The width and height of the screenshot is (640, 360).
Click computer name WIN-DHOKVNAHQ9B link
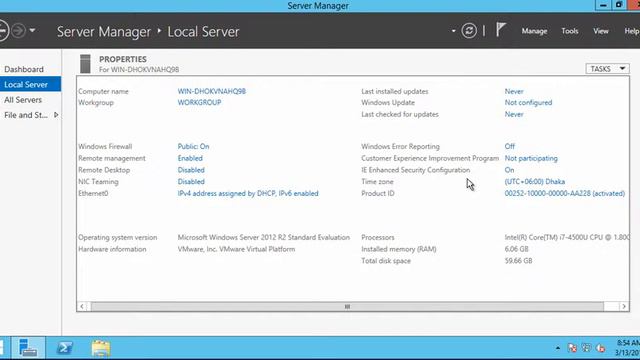point(211,91)
